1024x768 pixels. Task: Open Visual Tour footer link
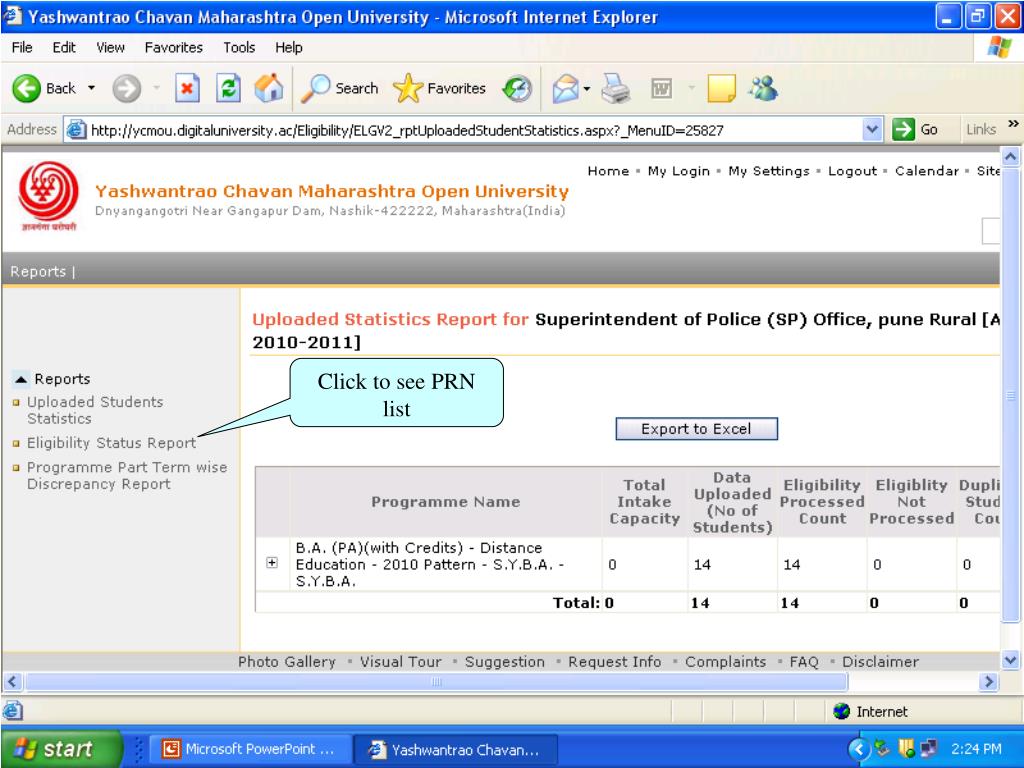coord(400,662)
